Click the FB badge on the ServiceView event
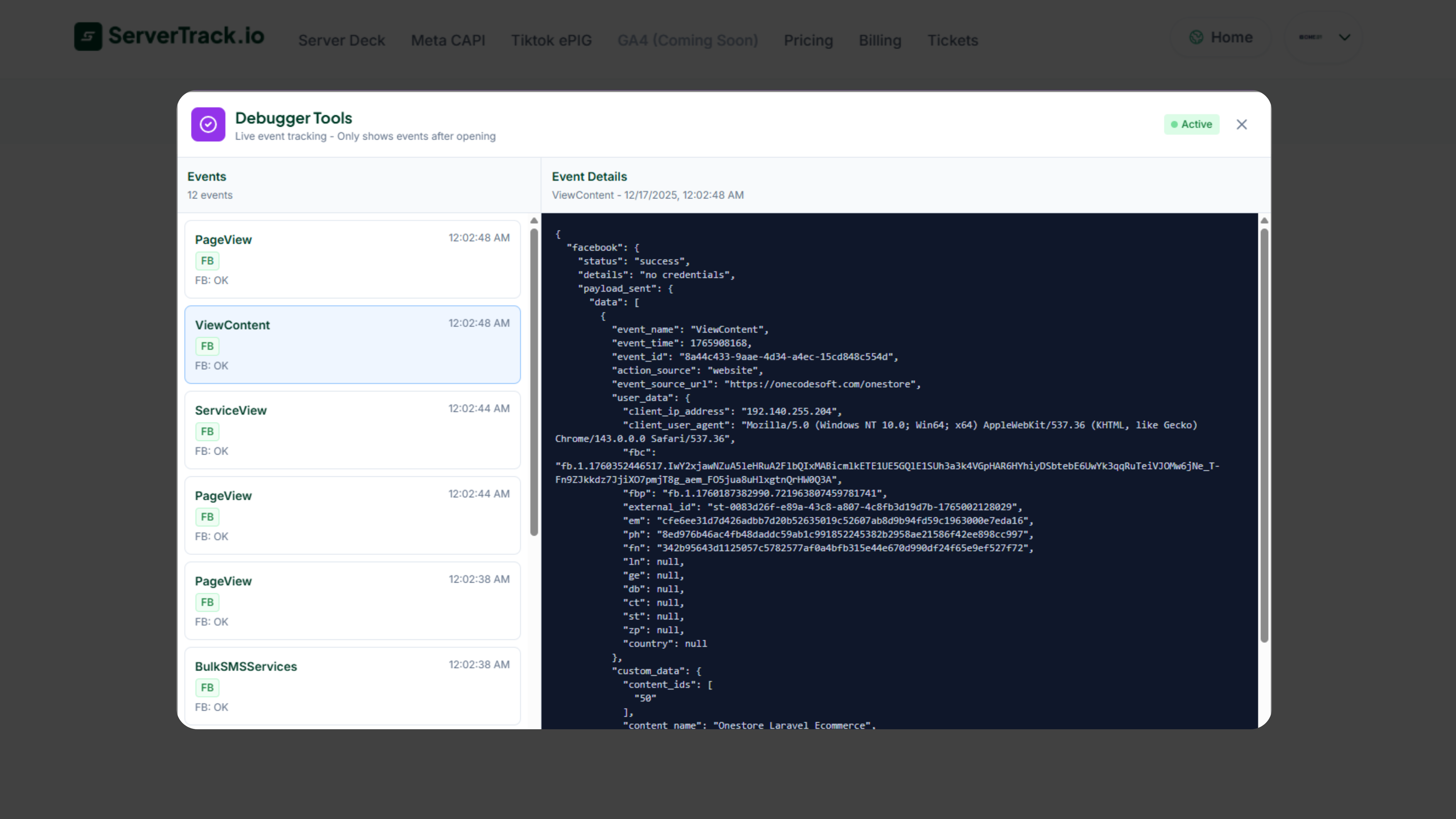Viewport: 1456px width, 819px height. coord(207,431)
